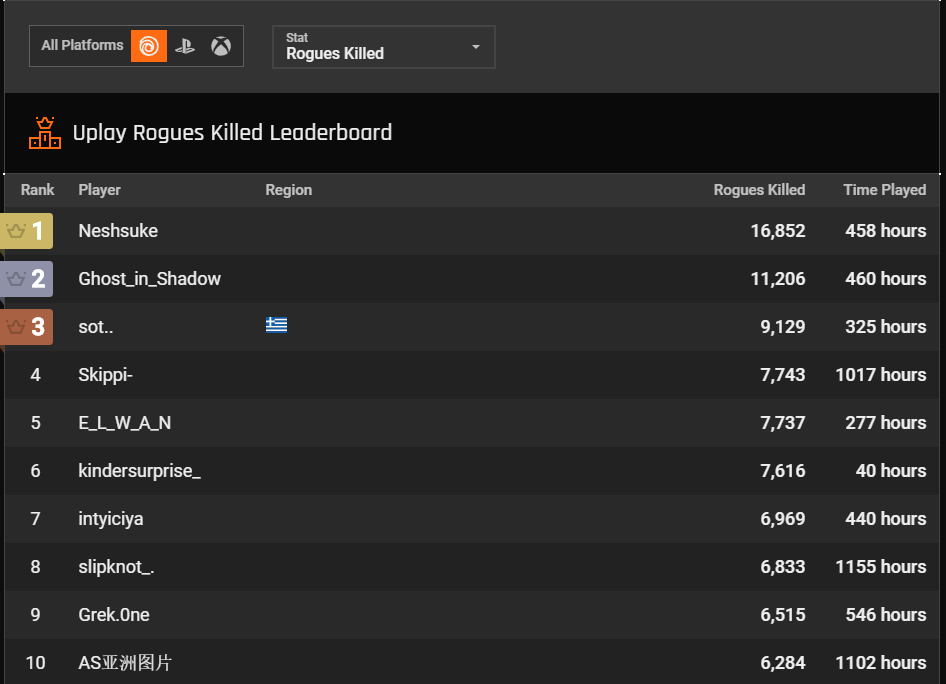This screenshot has height=684, width=946.
Task: Select the Xbox platform icon
Action: coord(221,46)
